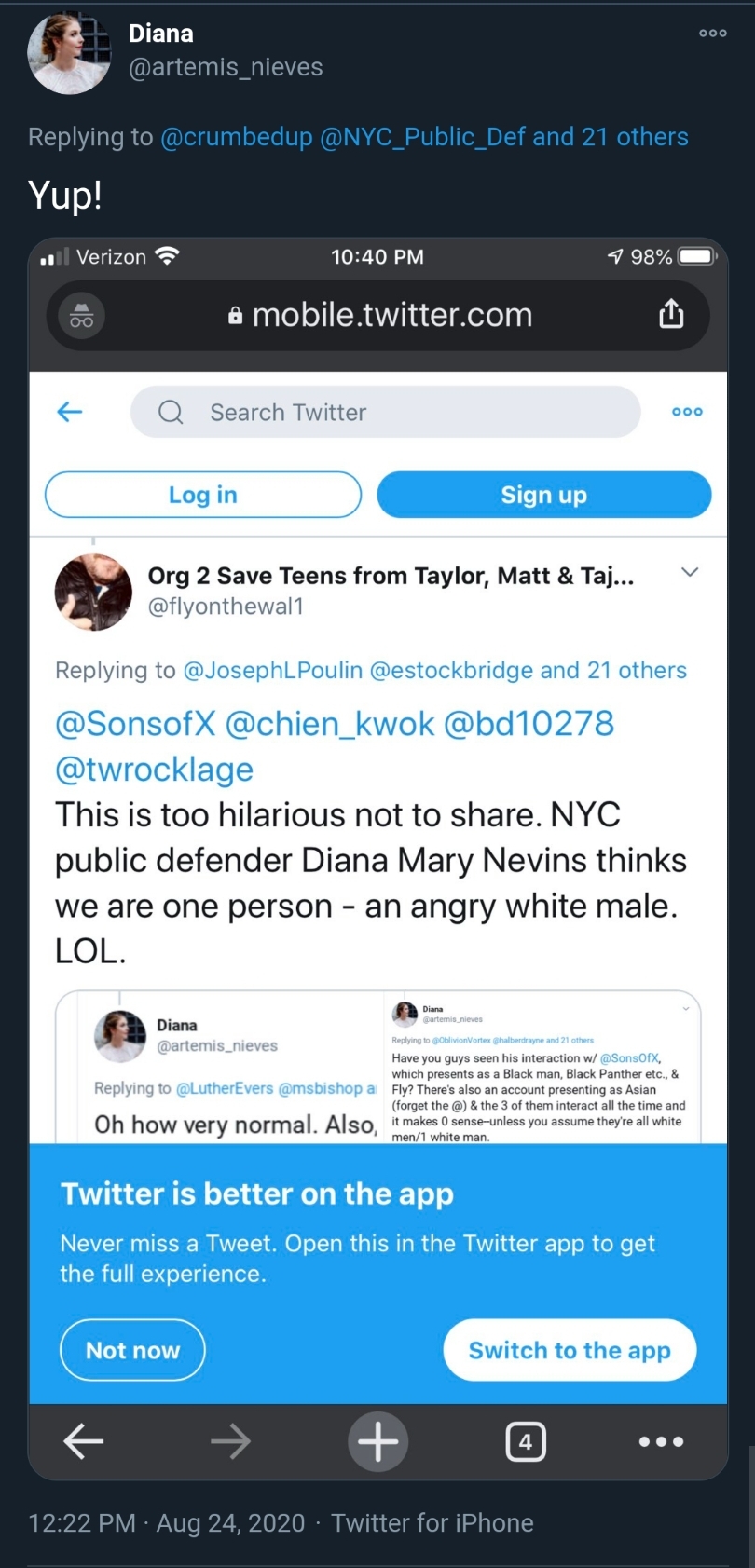
Task: Open the @SonsofX mention in tweet
Action: 136,724
